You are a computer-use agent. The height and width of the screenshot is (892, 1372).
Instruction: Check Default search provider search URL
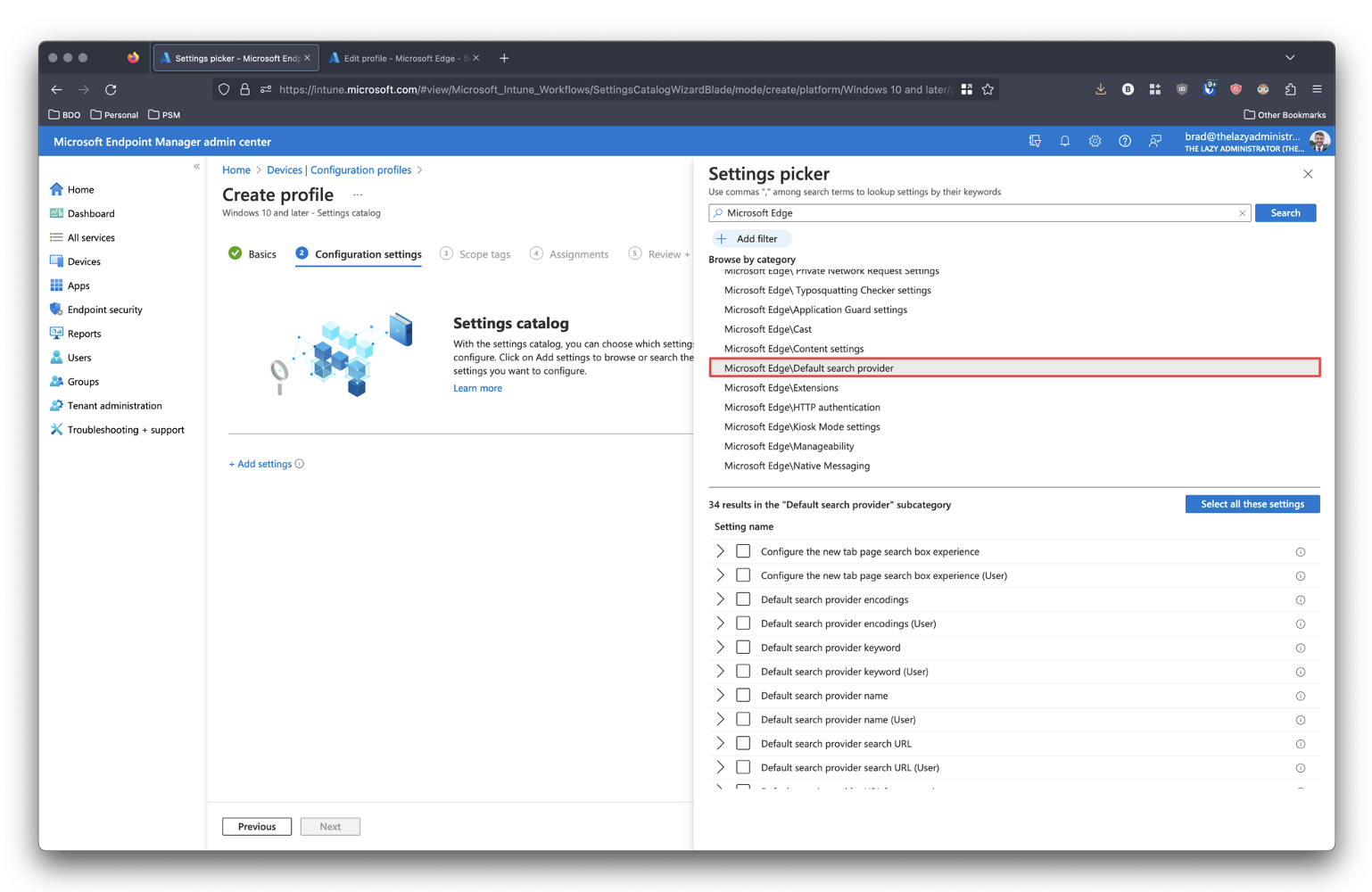(x=743, y=743)
